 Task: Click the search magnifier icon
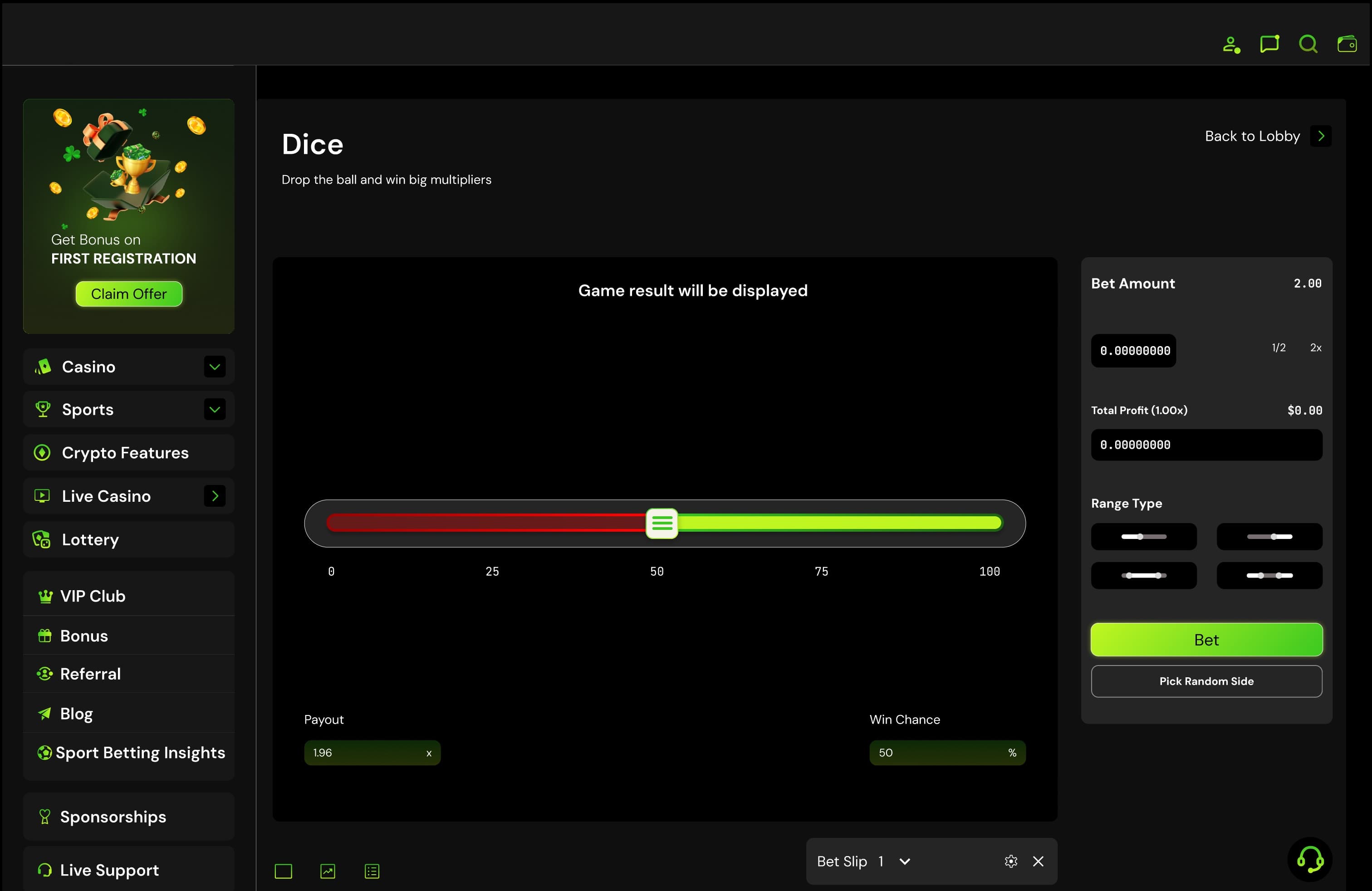click(1308, 44)
